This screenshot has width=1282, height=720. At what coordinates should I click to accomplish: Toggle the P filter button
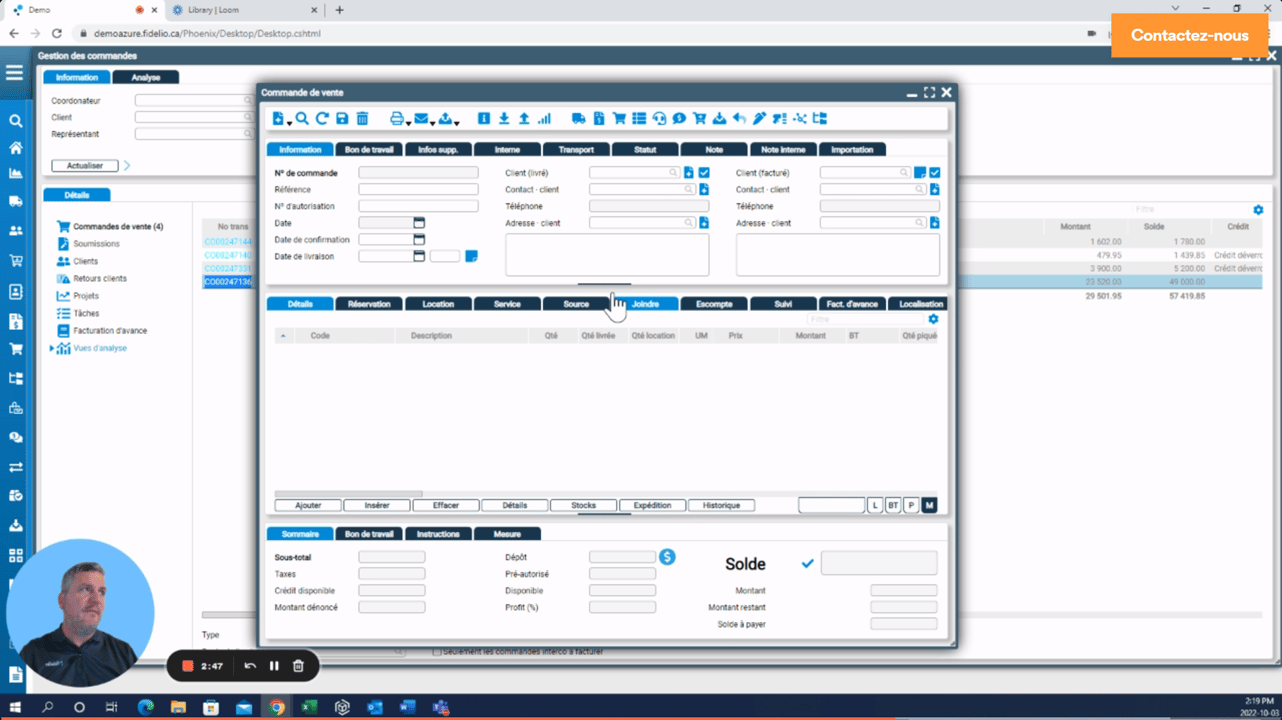point(911,506)
